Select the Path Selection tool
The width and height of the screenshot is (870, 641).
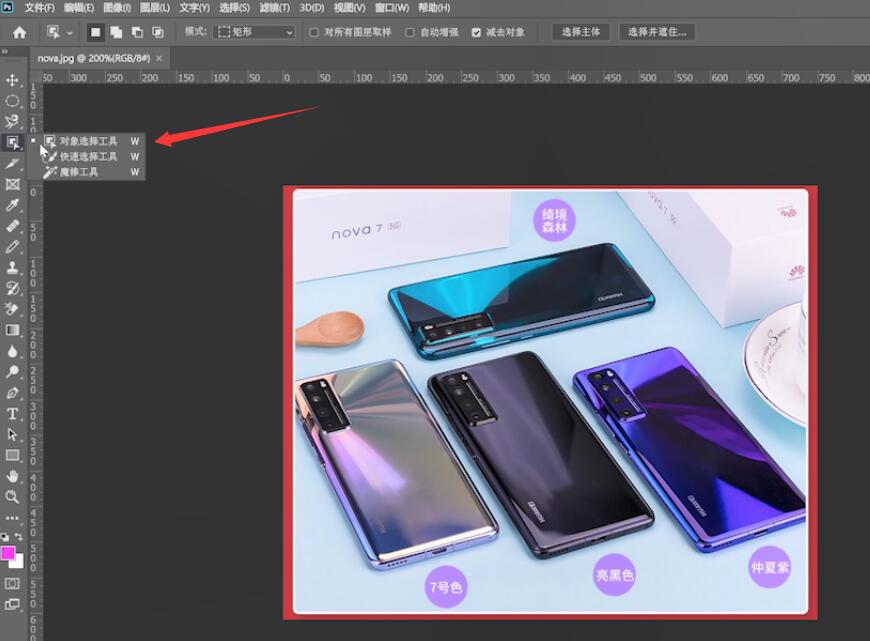(x=12, y=435)
